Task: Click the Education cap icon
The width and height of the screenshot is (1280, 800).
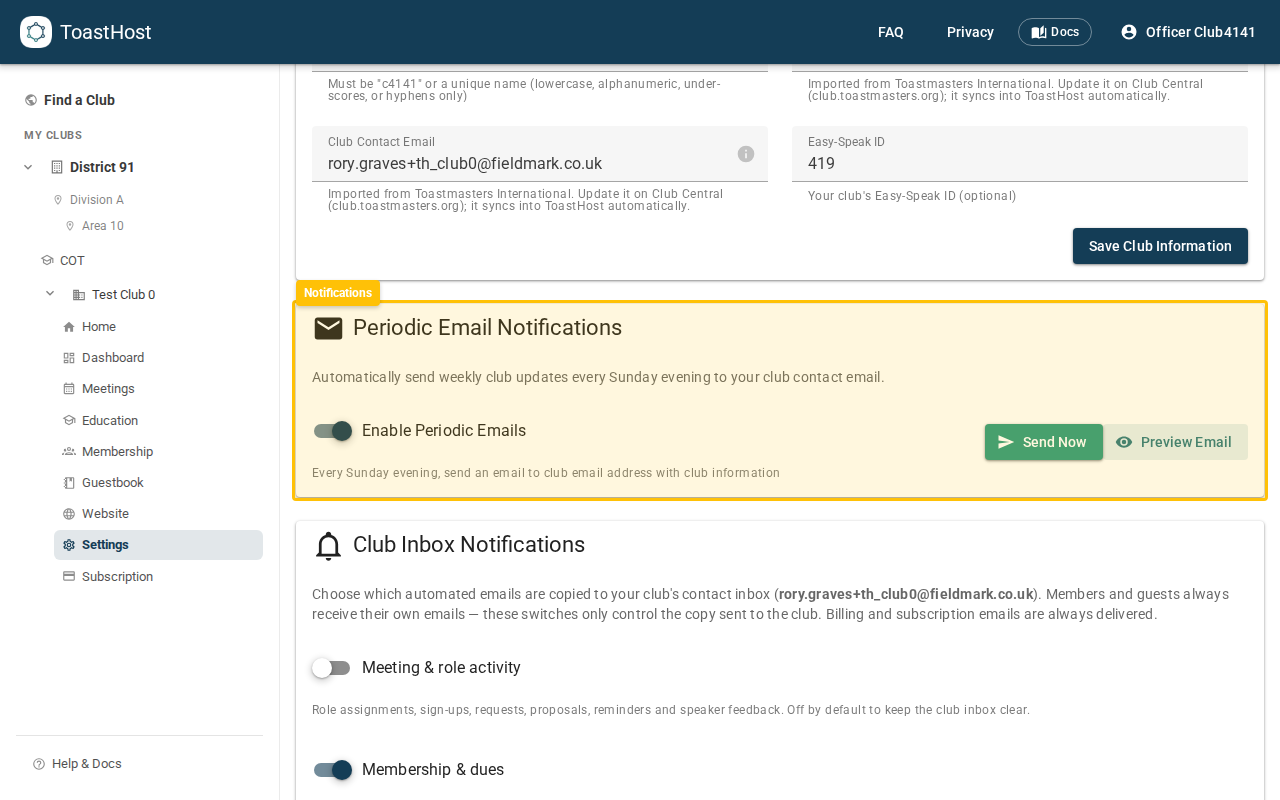Action: click(x=69, y=420)
